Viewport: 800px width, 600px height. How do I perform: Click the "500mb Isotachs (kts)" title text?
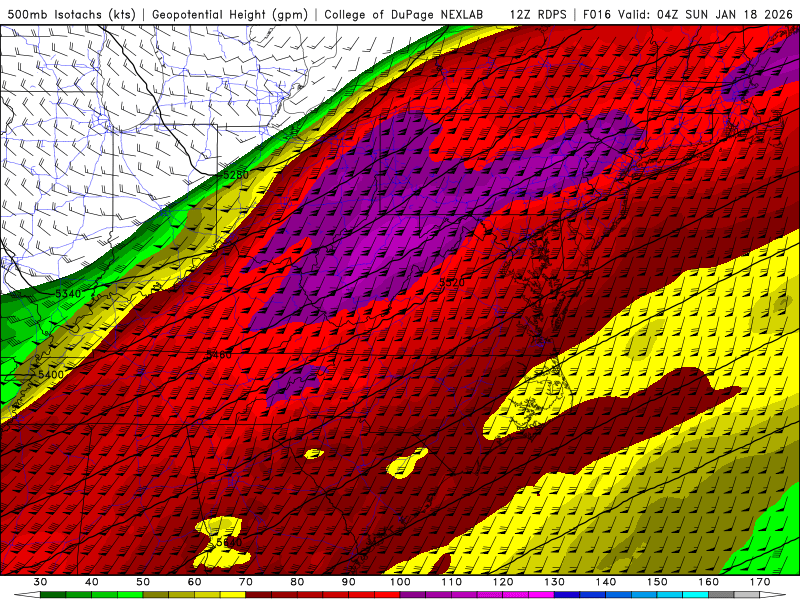[x=71, y=14]
